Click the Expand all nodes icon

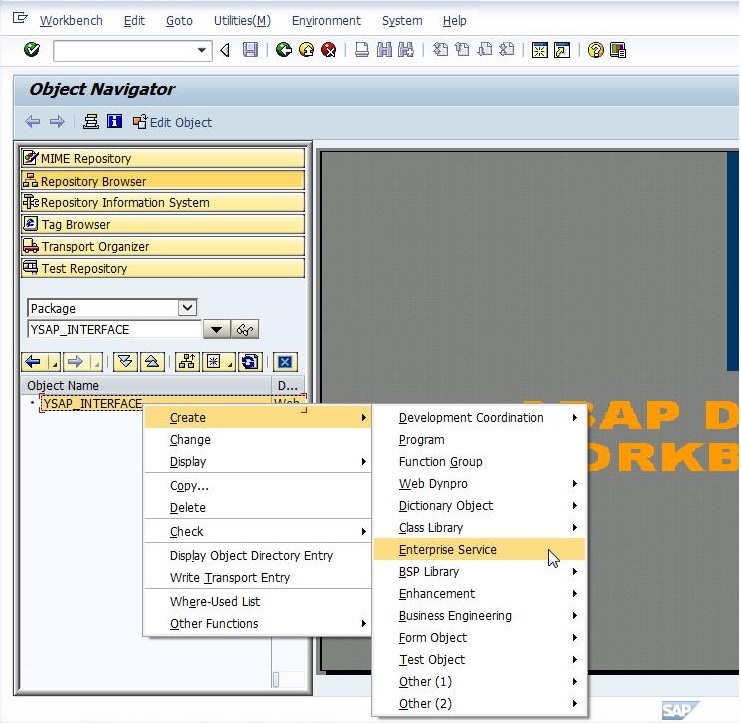tap(125, 362)
